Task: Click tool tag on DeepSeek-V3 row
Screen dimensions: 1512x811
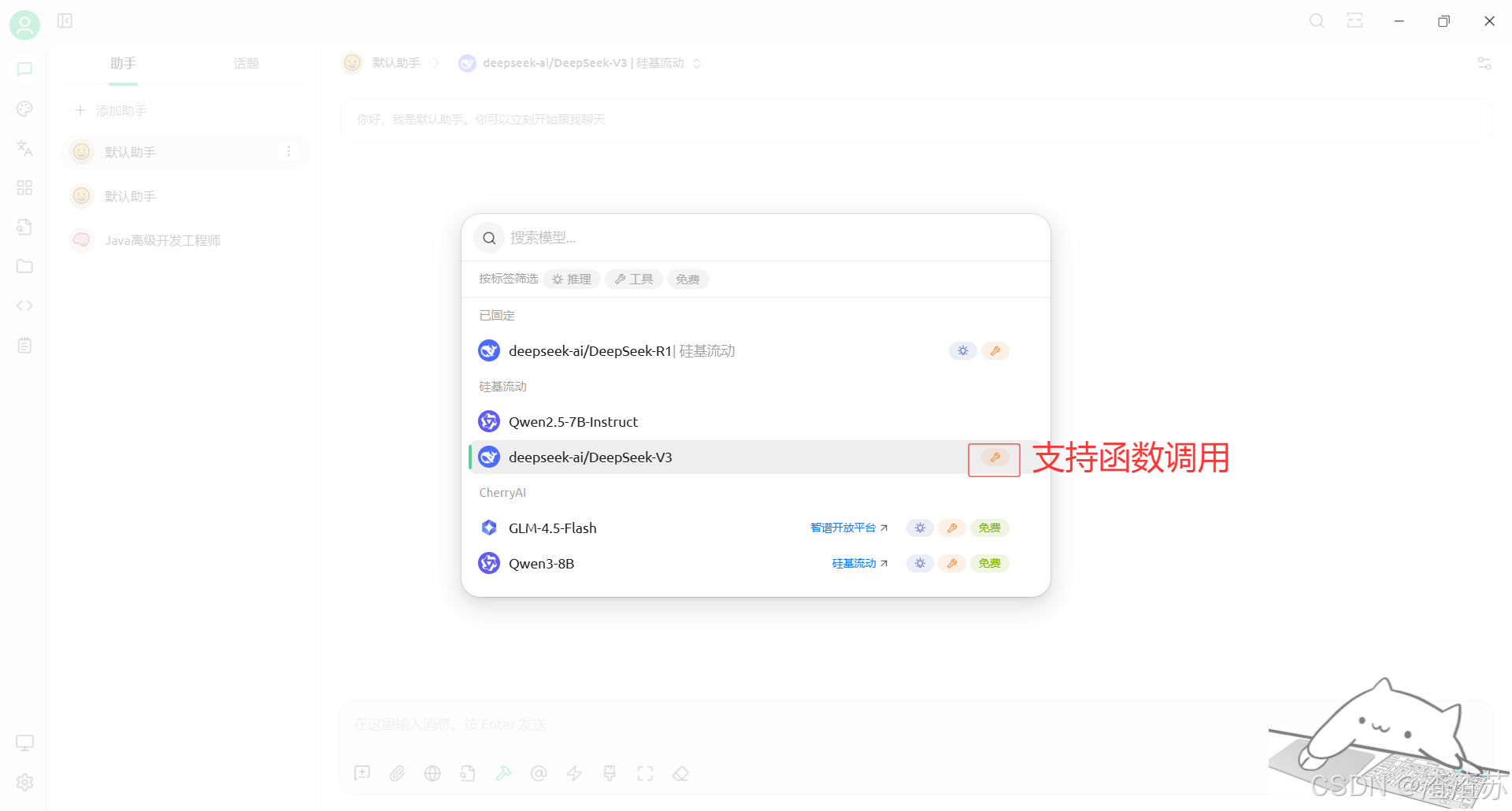Action: (x=995, y=457)
